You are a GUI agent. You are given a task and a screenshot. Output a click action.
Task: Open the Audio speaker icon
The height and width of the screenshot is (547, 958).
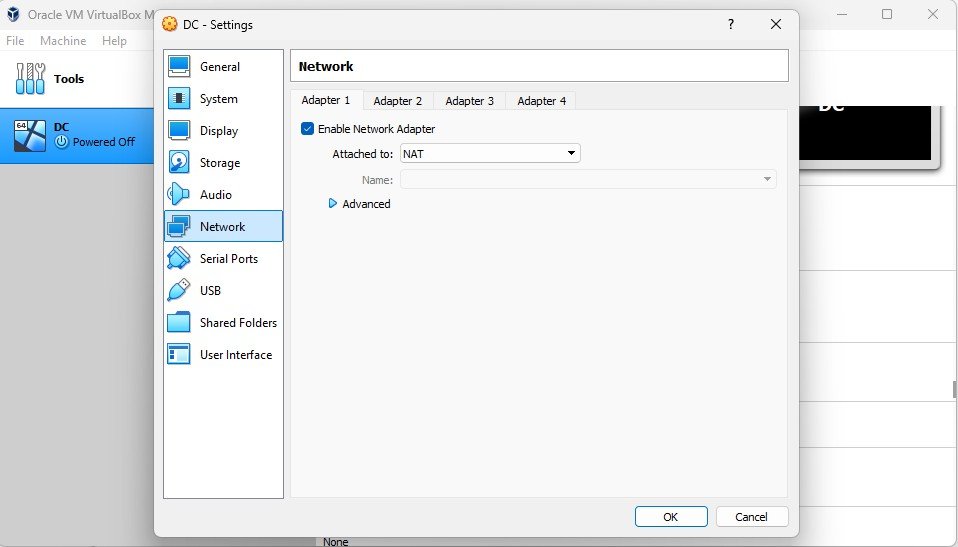[179, 194]
